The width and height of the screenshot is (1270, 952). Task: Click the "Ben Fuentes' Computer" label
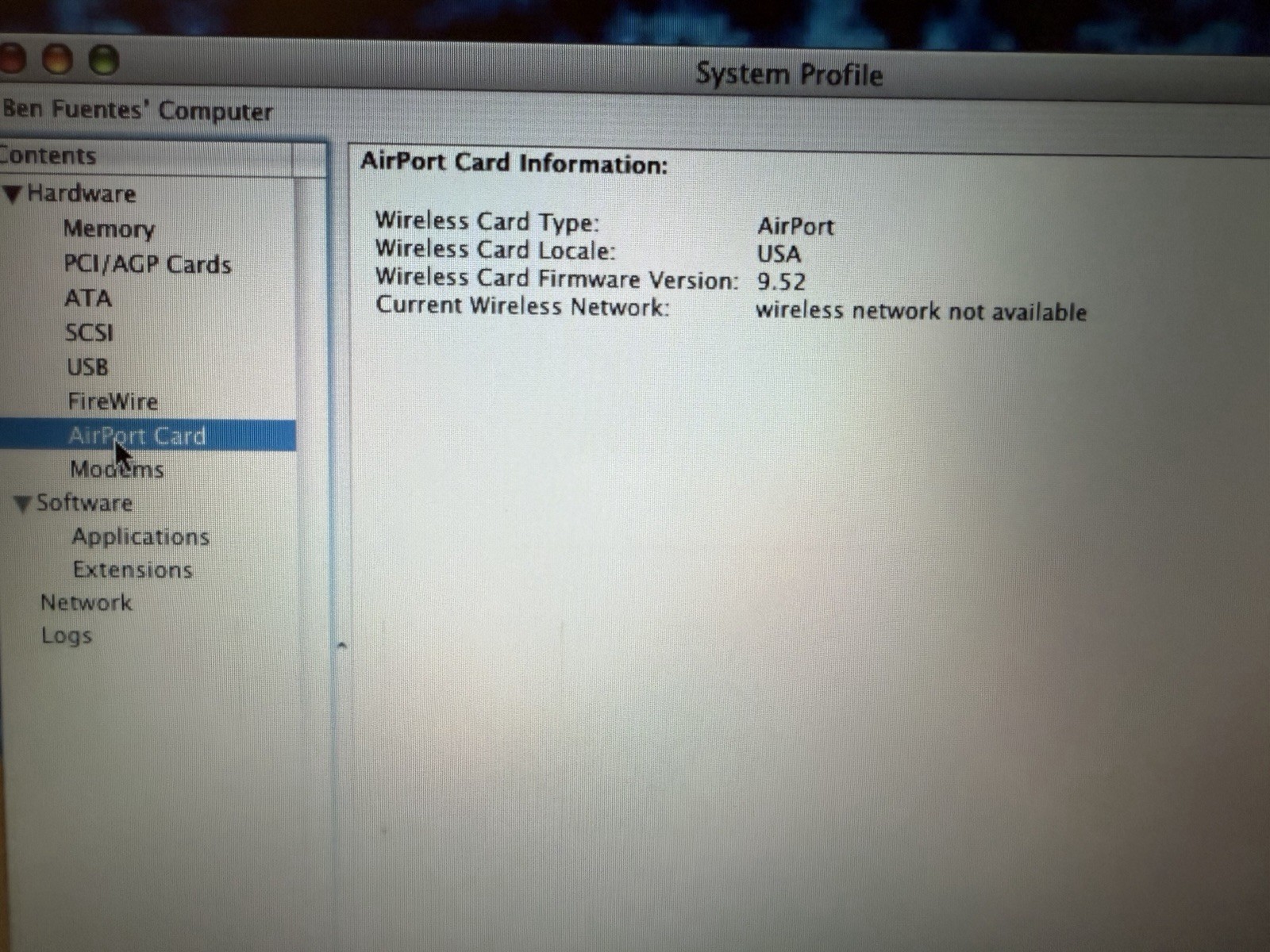click(137, 109)
